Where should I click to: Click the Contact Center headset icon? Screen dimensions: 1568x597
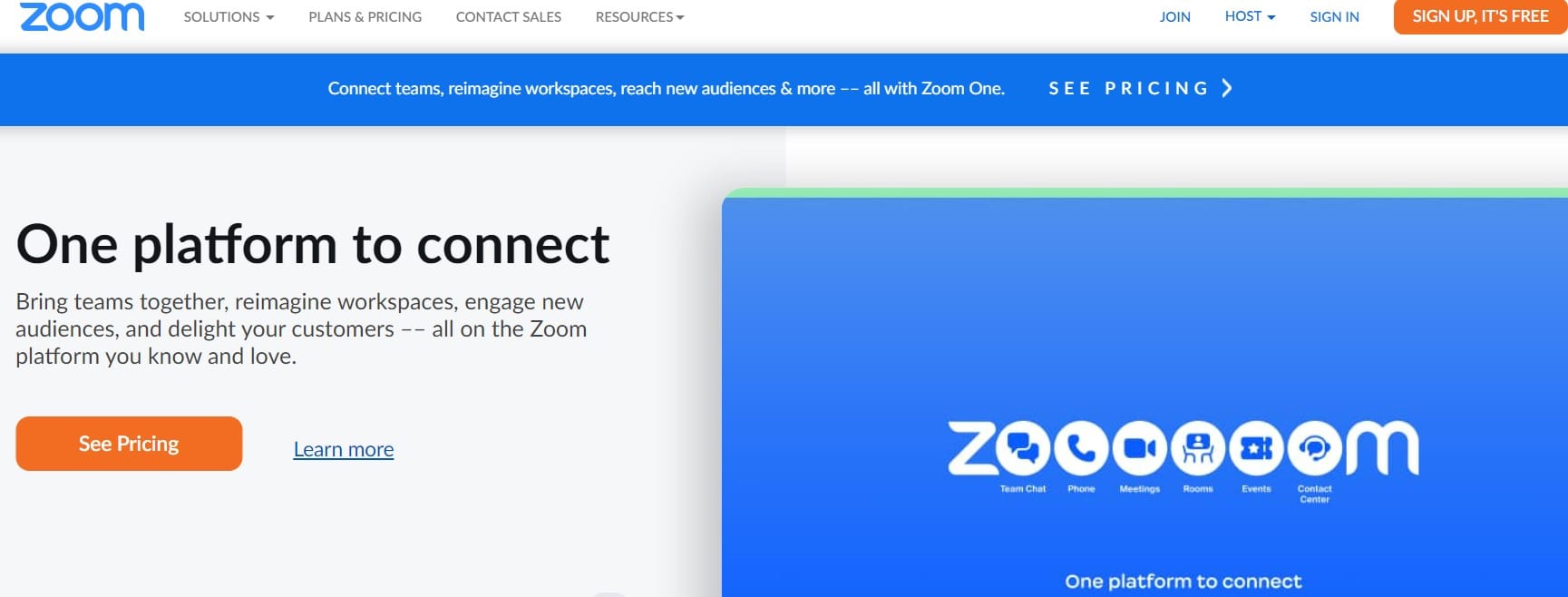pos(1314,448)
